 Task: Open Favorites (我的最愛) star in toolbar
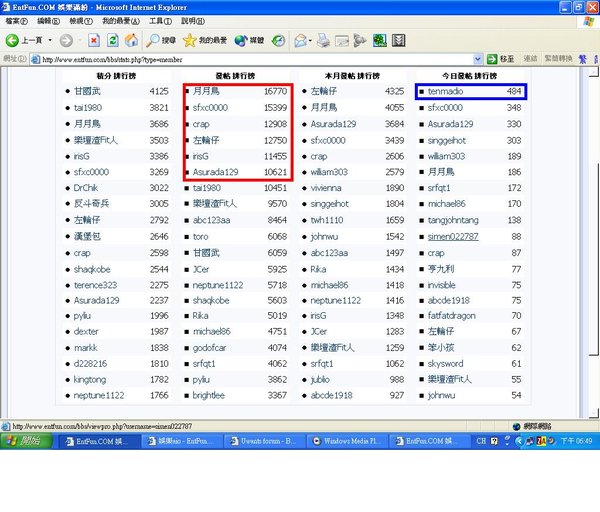[x=206, y=40]
